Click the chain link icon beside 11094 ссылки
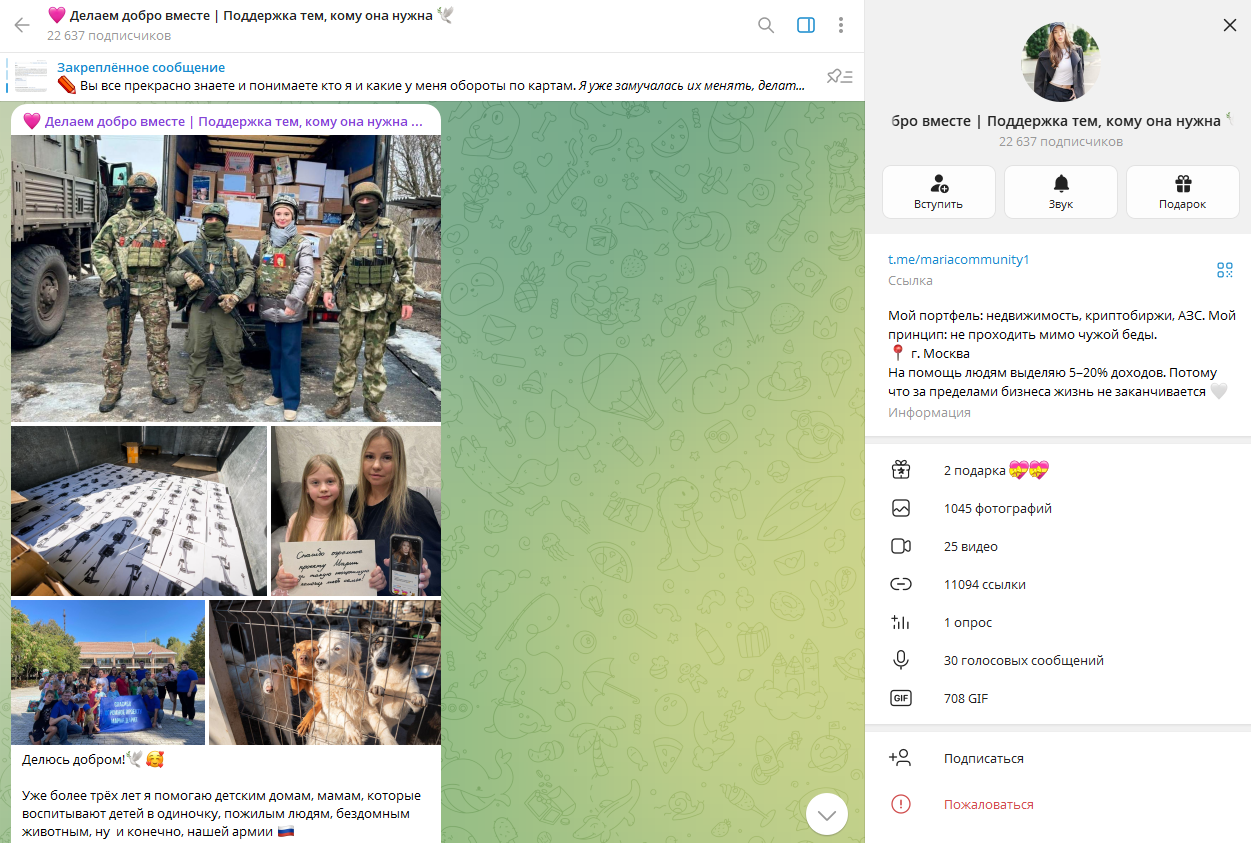1251x843 pixels. (x=901, y=584)
